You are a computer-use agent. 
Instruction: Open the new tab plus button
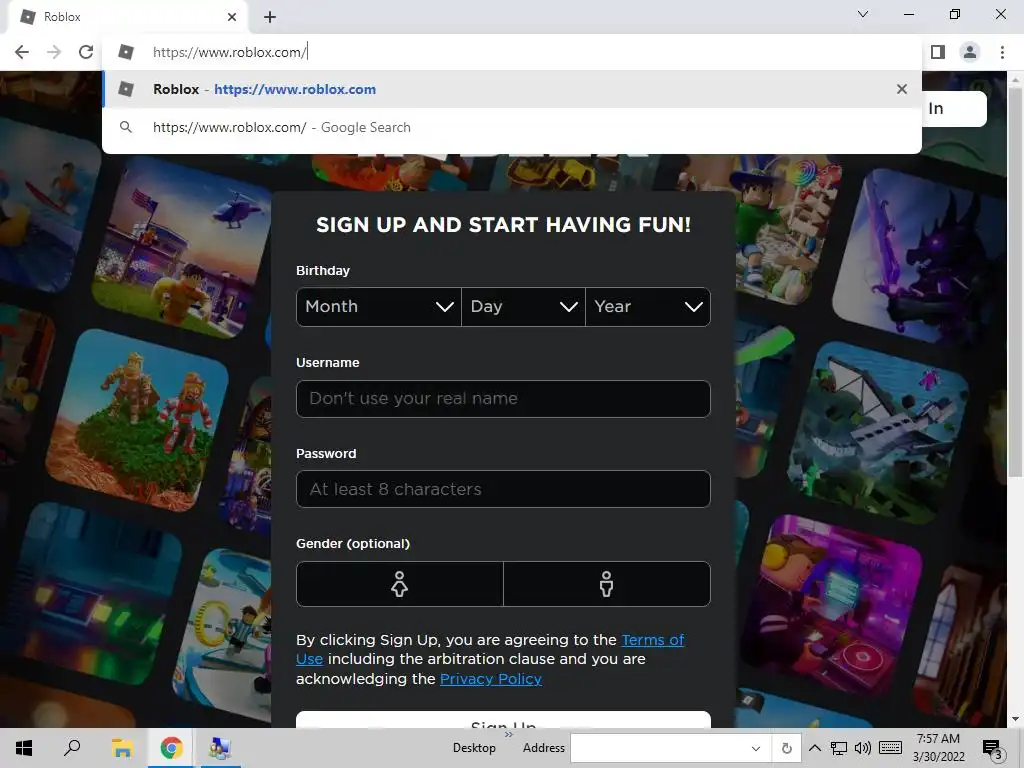pos(270,17)
